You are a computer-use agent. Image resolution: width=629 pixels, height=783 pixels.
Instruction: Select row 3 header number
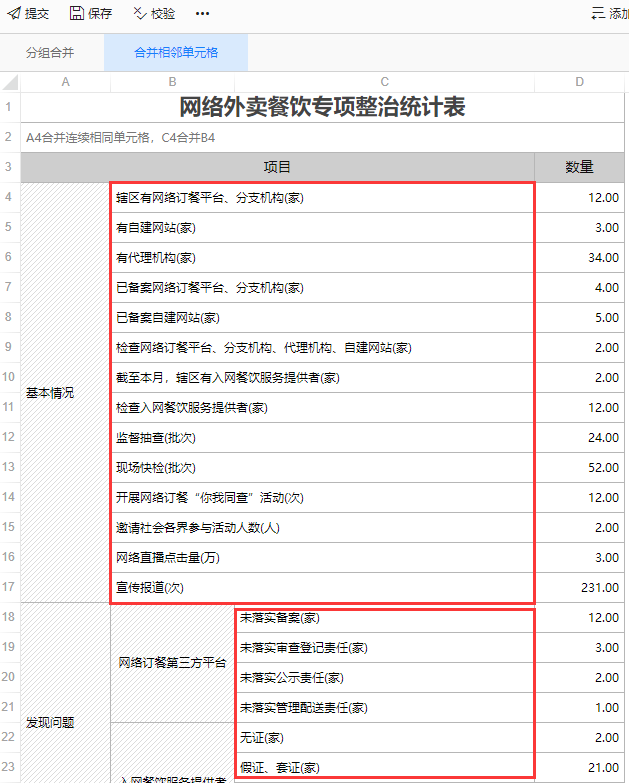[x=9, y=167]
